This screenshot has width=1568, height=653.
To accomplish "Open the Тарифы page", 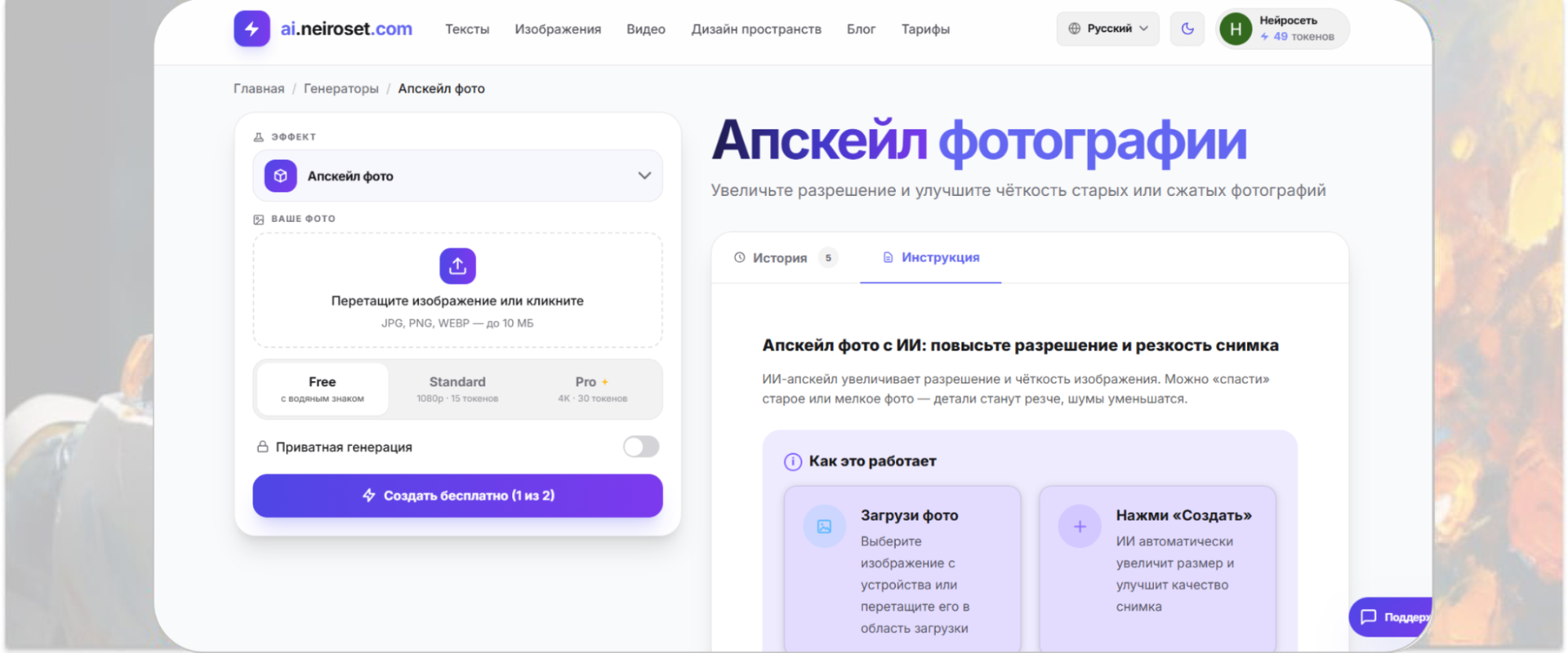I will point(925,29).
